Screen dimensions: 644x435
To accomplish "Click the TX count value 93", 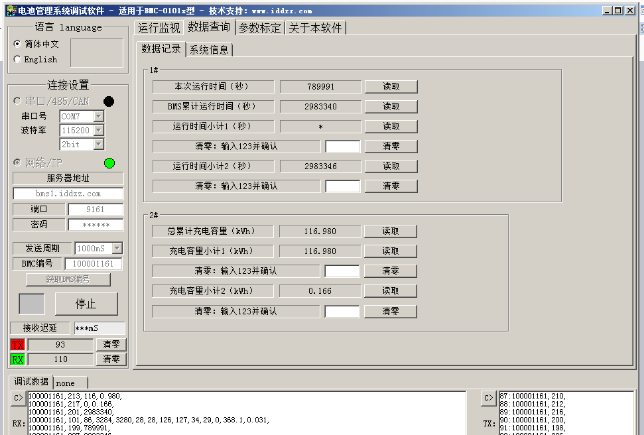I will [x=60, y=345].
